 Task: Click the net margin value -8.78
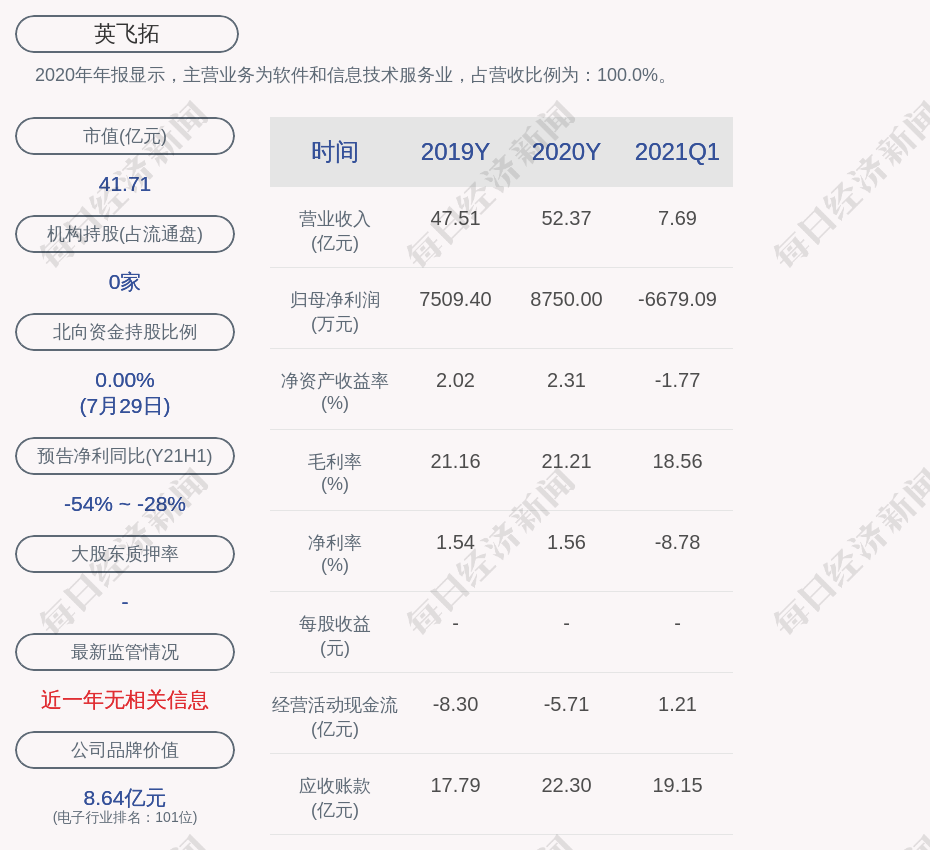pyautogui.click(x=677, y=542)
